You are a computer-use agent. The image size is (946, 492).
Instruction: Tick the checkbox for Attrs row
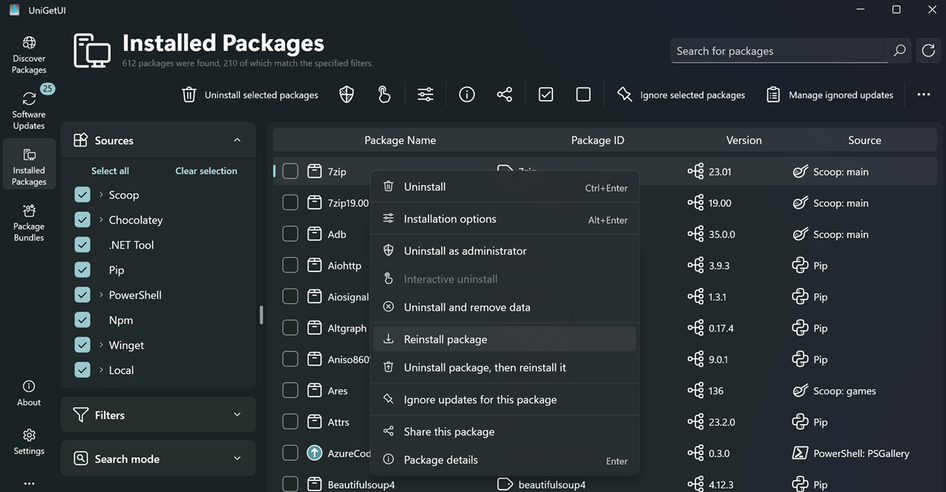click(290, 421)
